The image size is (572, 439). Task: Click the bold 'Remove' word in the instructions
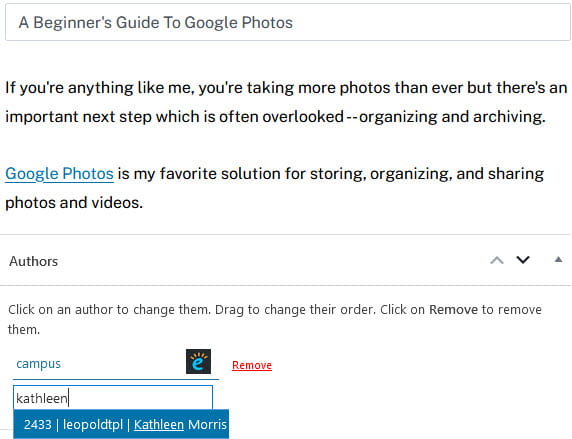click(x=453, y=309)
